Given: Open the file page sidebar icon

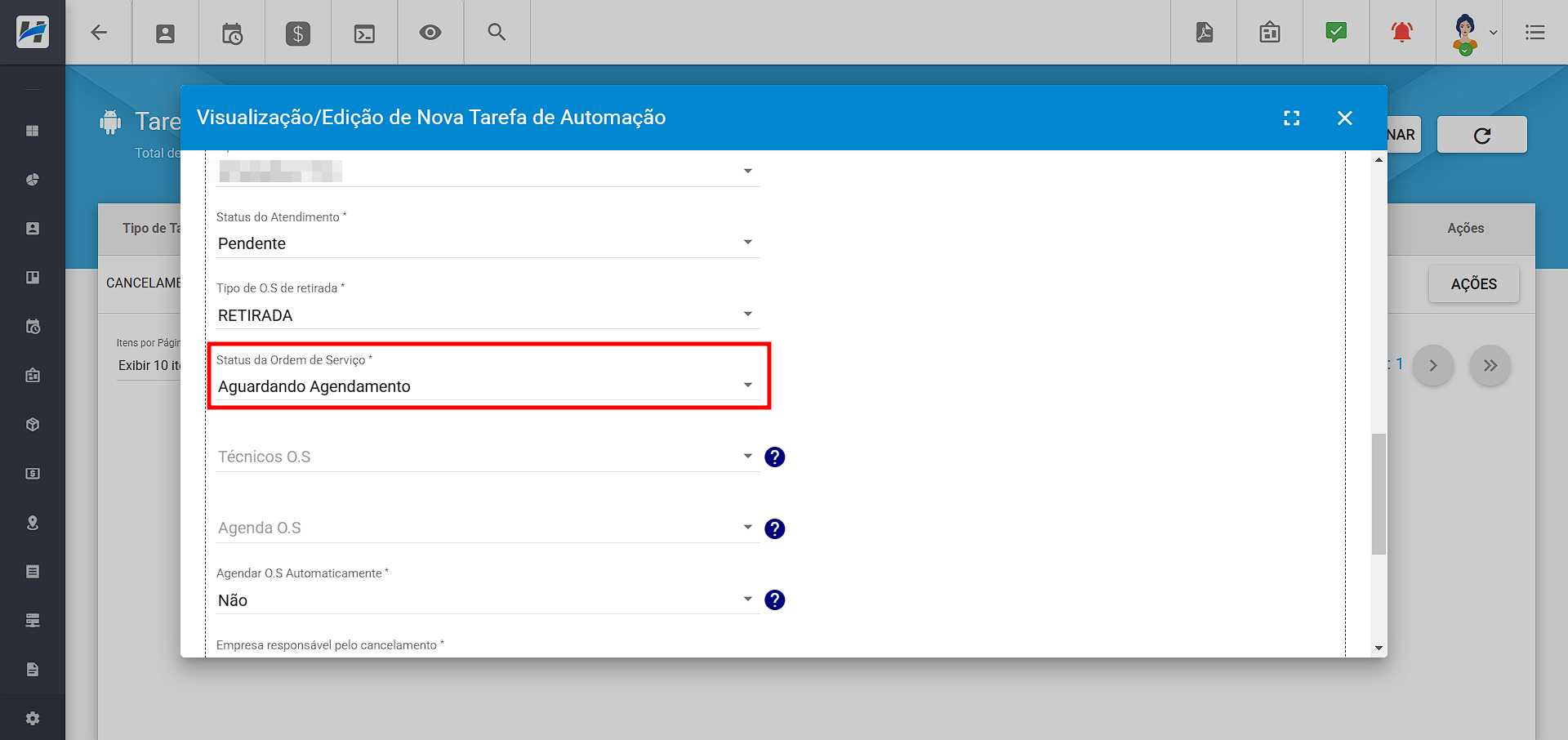Looking at the screenshot, I should point(33,670).
